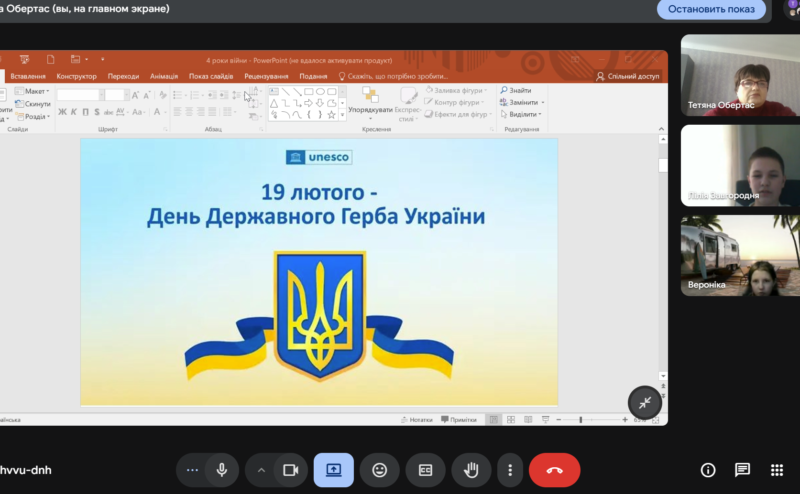Open the activities grid icon
Image resolution: width=800 pixels, height=494 pixels.
pos(776,470)
